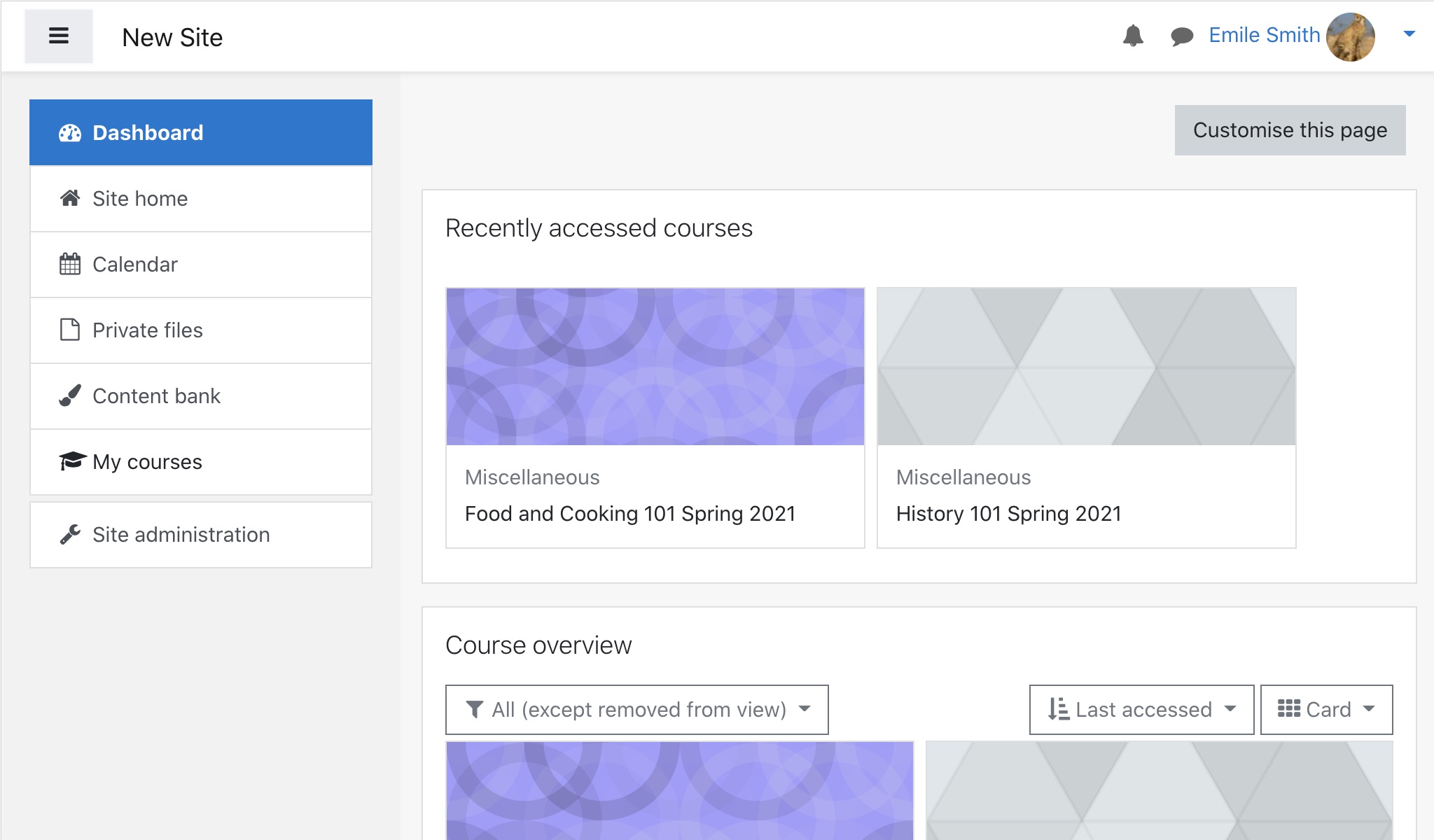This screenshot has height=840, width=1434.
Task: Open Site administration in the sidebar
Action: pyautogui.click(x=181, y=535)
